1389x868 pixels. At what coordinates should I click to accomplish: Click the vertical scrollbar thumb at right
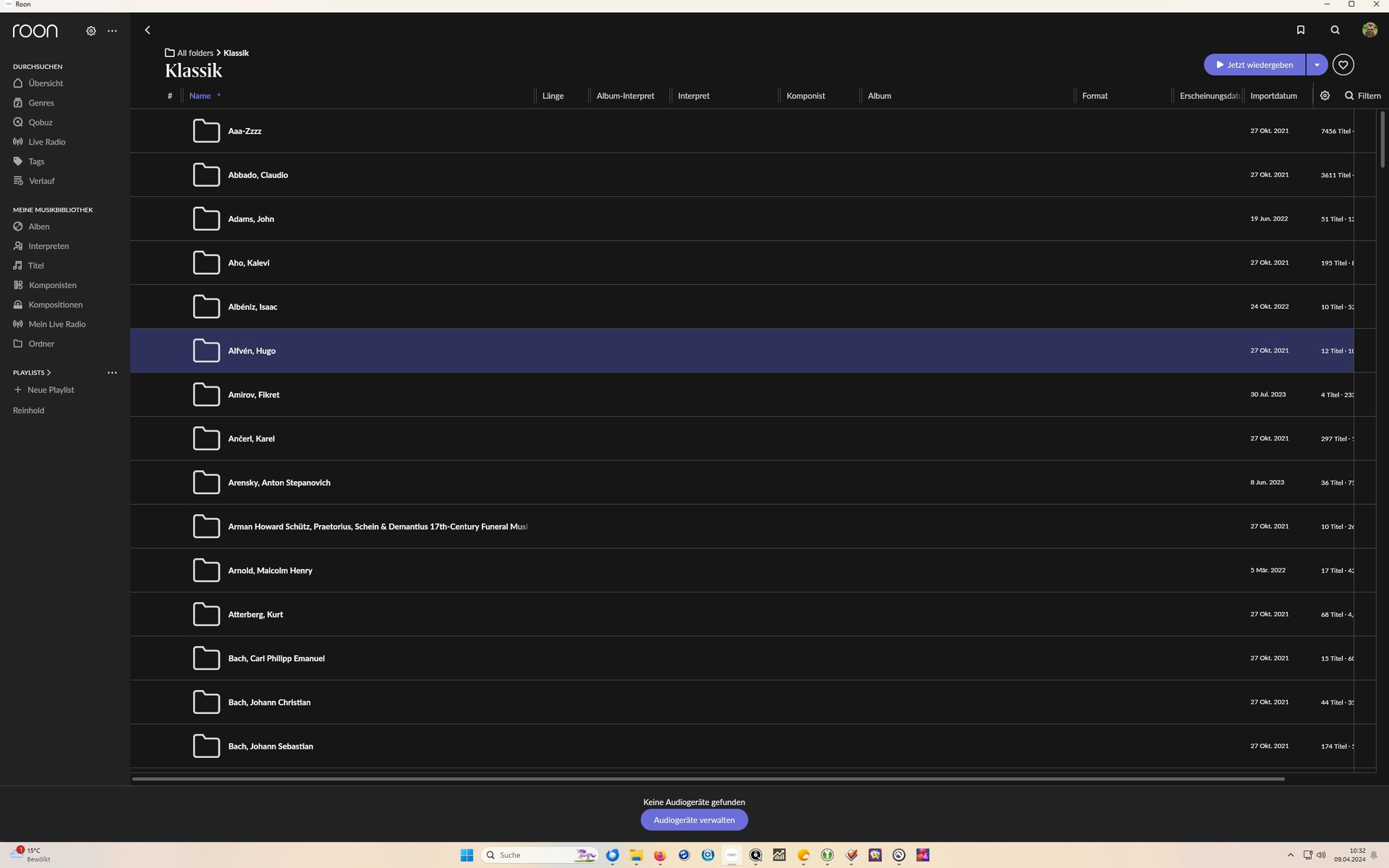click(x=1382, y=139)
